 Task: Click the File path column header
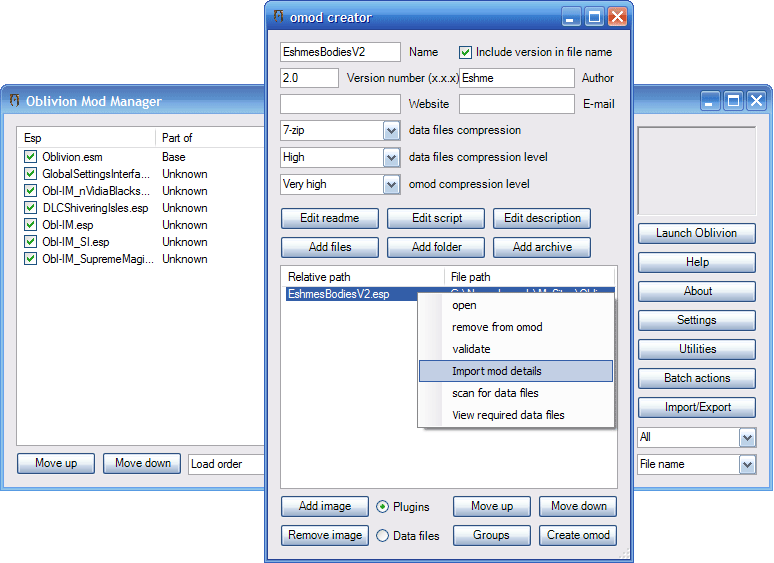point(530,277)
